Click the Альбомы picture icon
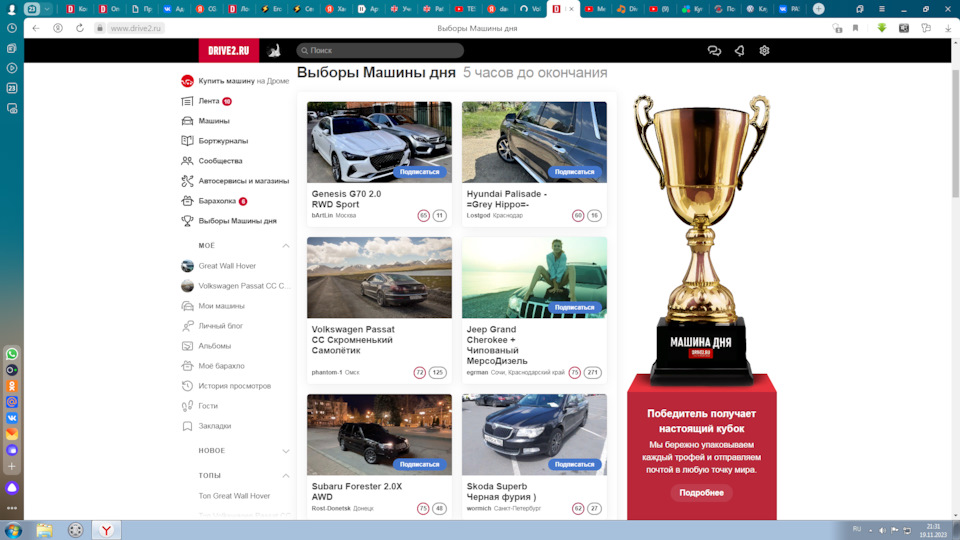 click(187, 346)
